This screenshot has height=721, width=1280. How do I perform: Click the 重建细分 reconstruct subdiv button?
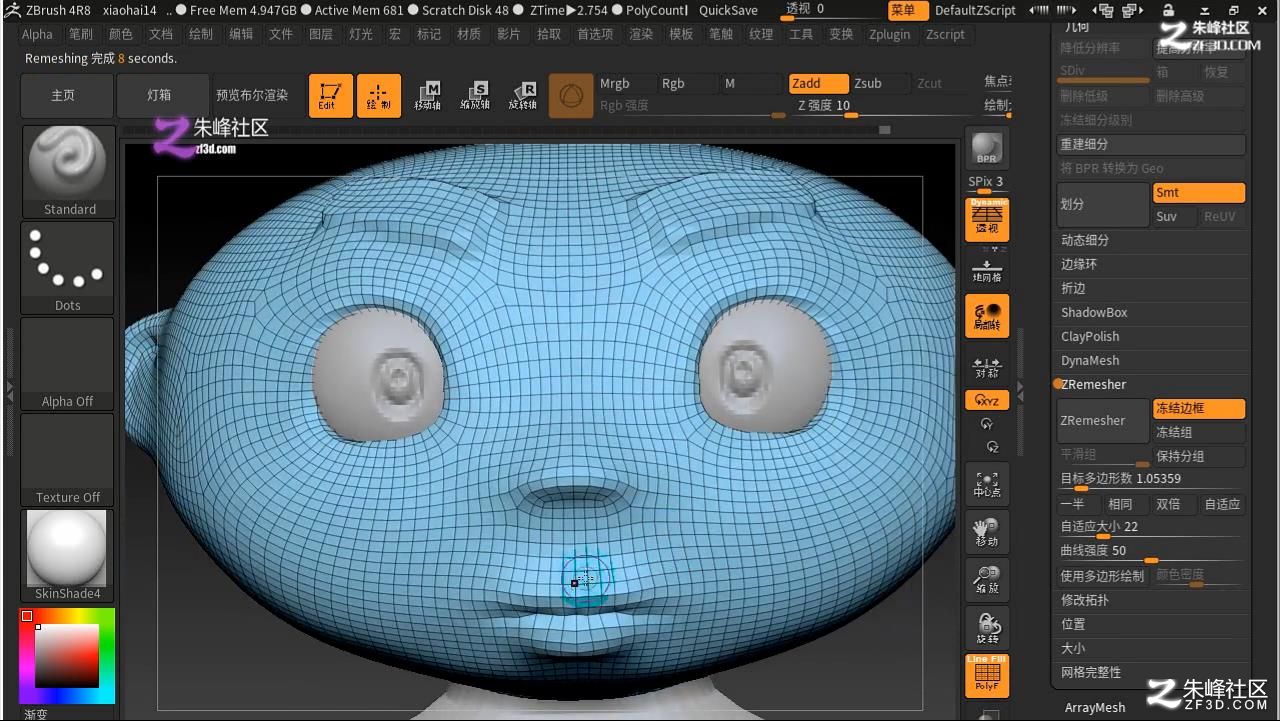tap(1150, 145)
